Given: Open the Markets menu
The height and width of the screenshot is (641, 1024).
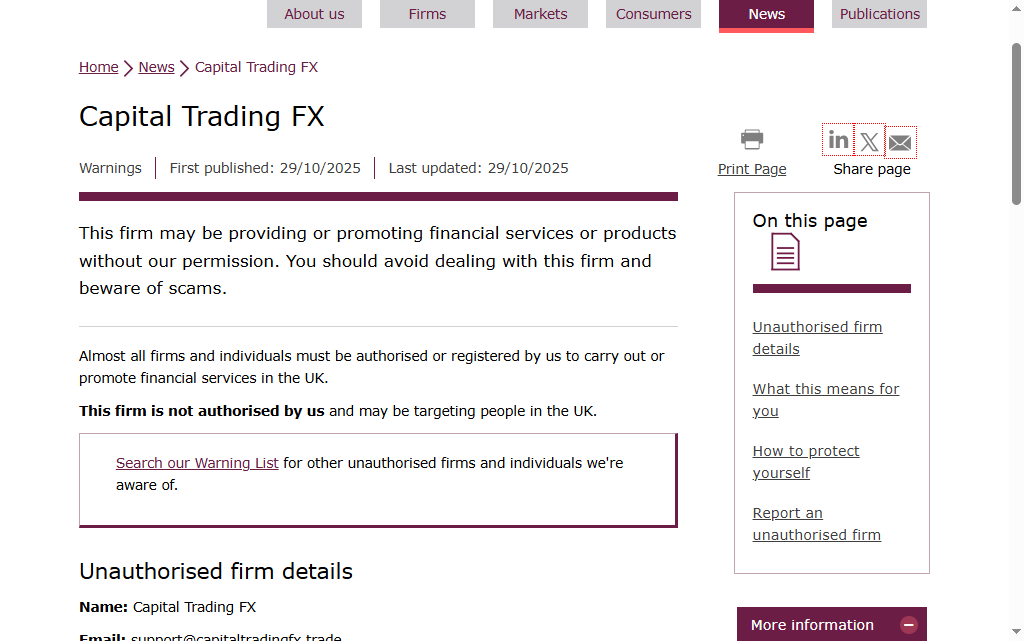Looking at the screenshot, I should [x=540, y=14].
